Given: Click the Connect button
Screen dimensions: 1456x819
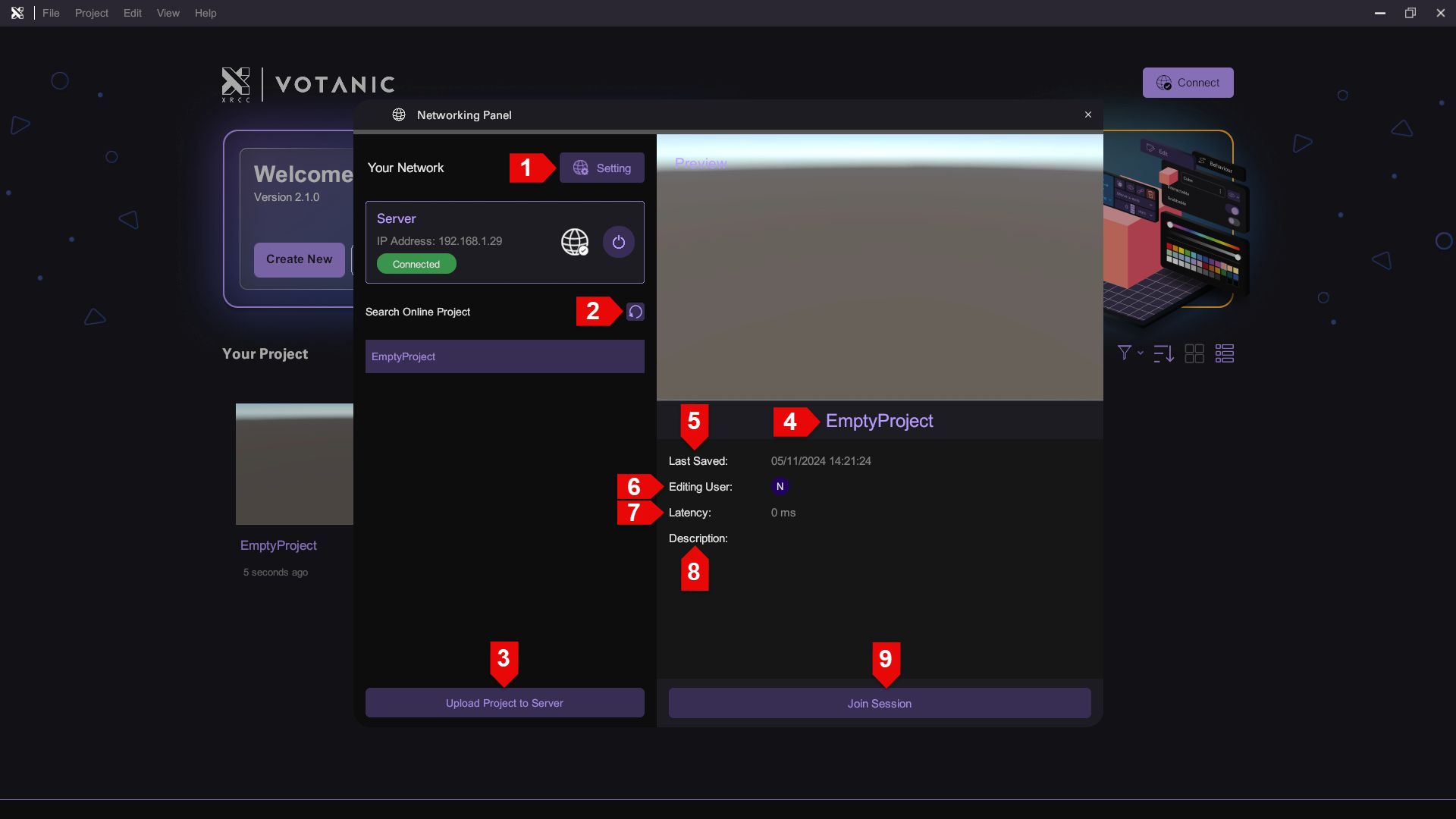Looking at the screenshot, I should [x=1188, y=83].
